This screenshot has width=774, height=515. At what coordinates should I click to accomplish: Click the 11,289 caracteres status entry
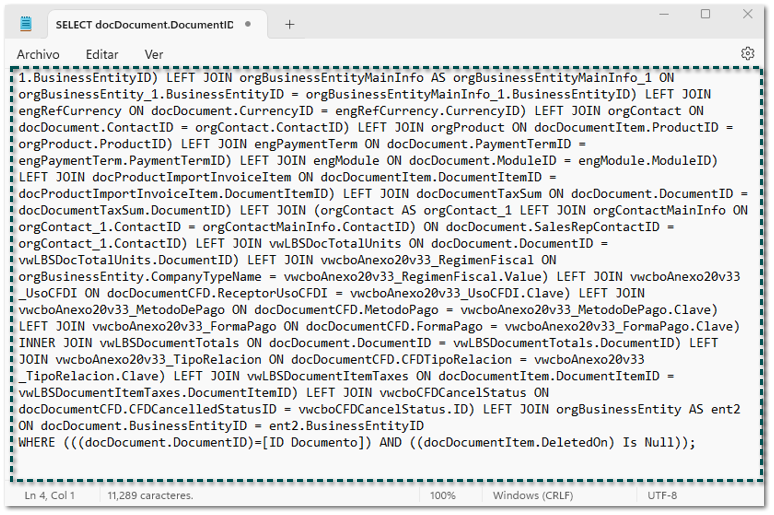tap(151, 495)
